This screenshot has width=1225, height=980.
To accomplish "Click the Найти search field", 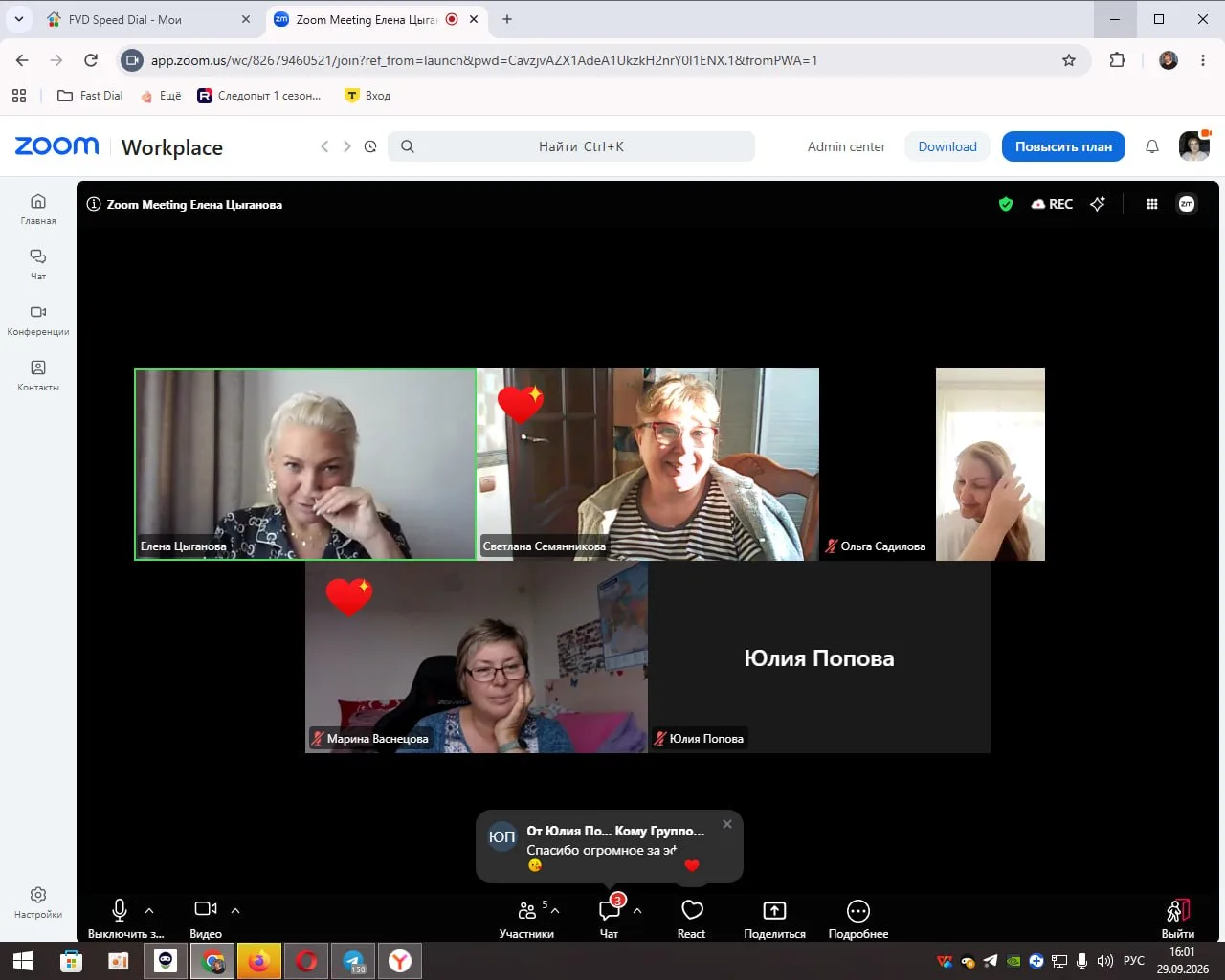I will pyautogui.click(x=571, y=146).
